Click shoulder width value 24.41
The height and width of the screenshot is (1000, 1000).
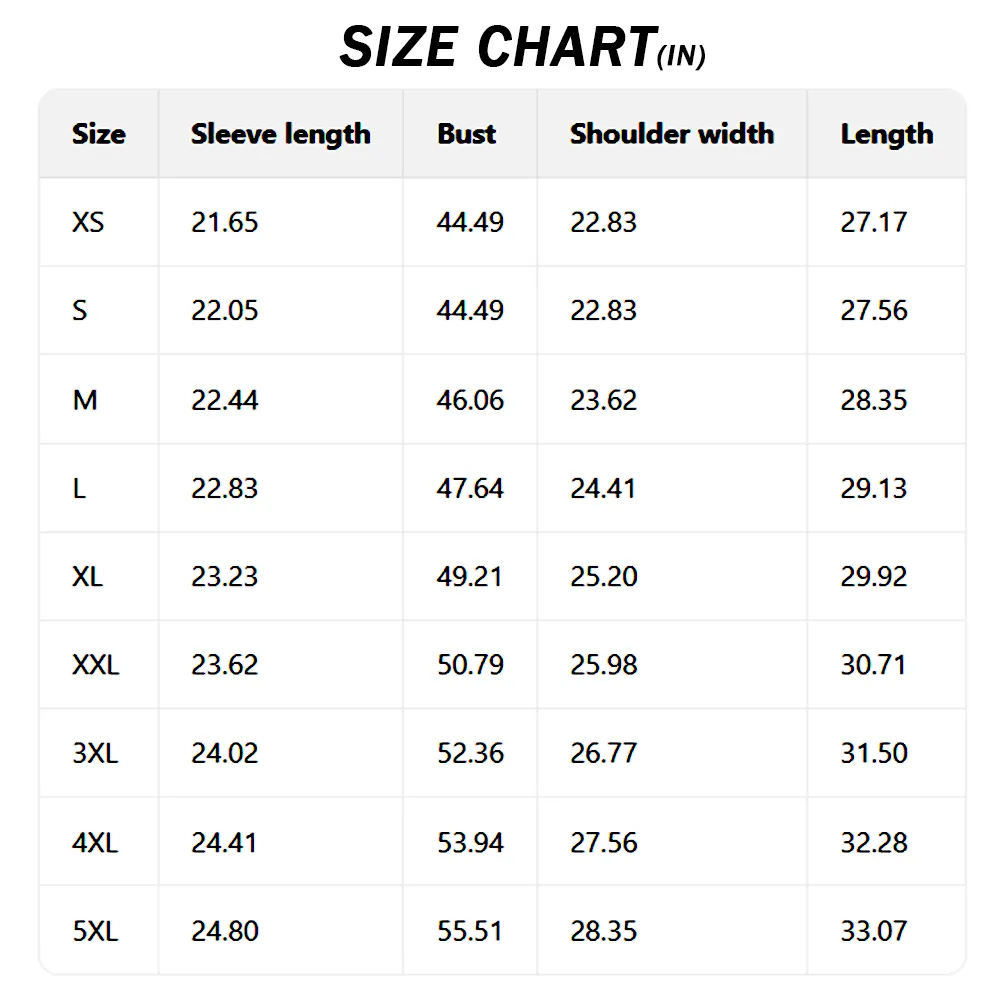tap(603, 489)
